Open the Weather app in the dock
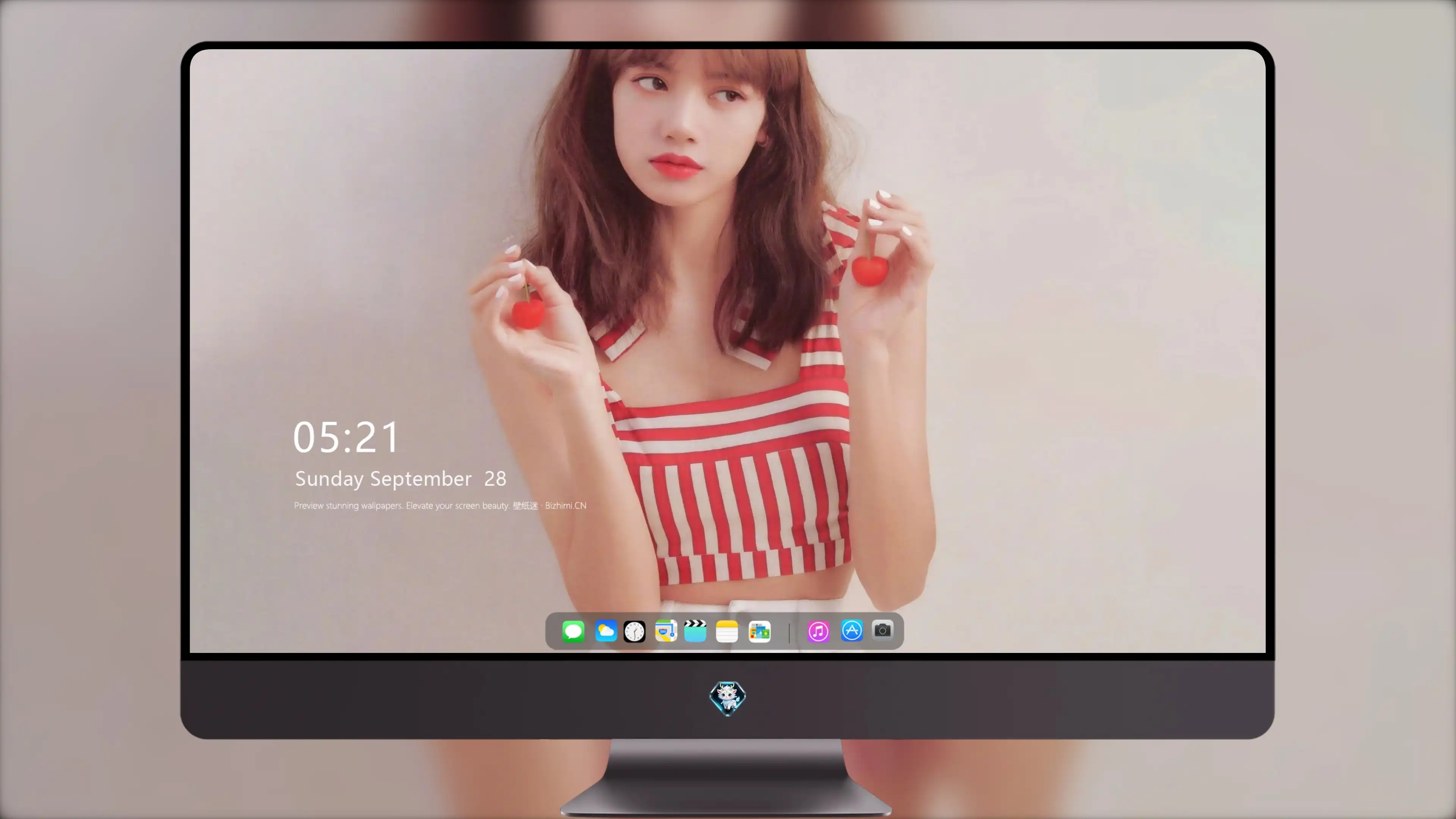The width and height of the screenshot is (1456, 819). [x=606, y=631]
